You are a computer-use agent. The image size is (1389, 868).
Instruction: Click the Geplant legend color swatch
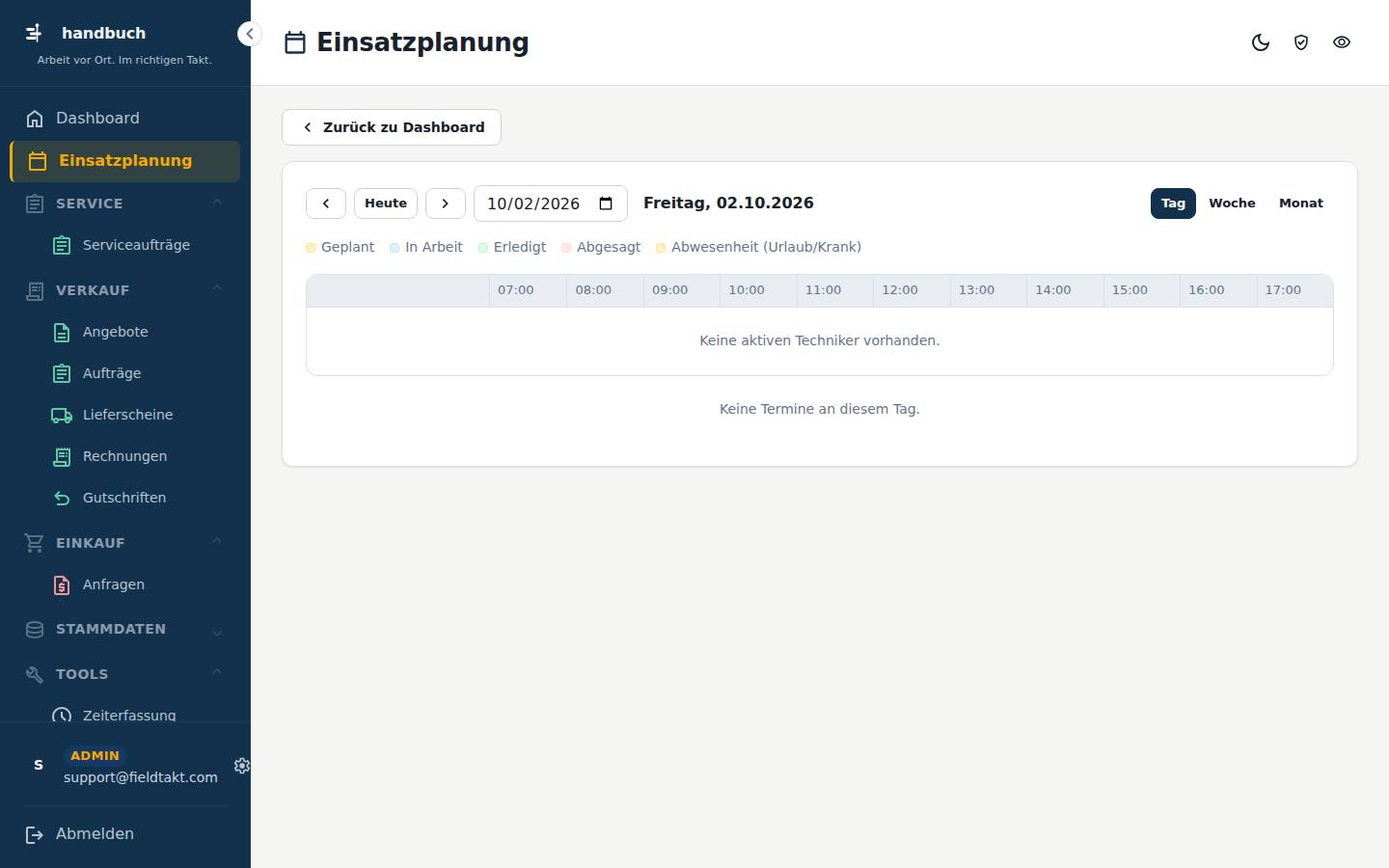[311, 248]
